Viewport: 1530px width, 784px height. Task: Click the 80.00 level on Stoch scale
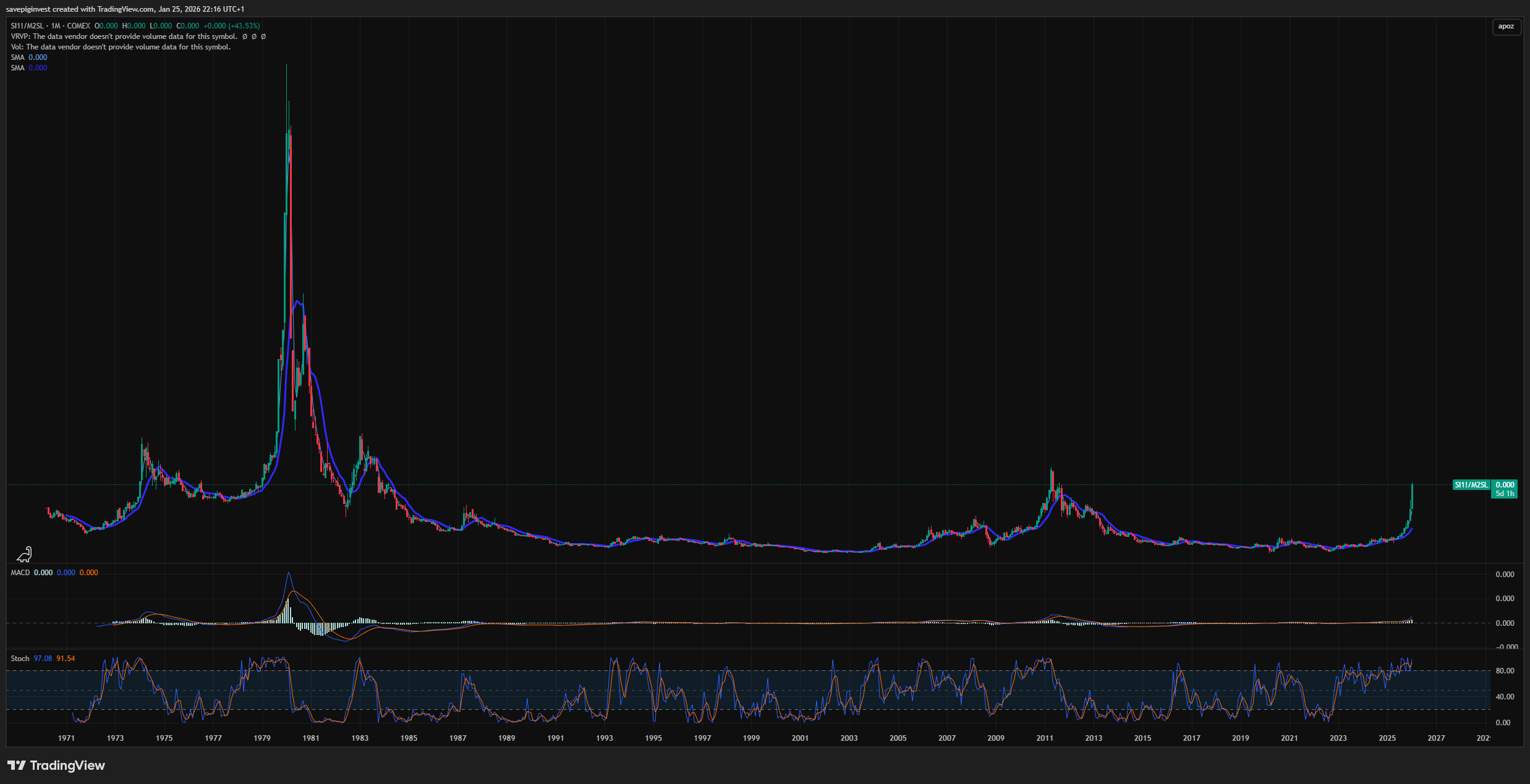1504,671
